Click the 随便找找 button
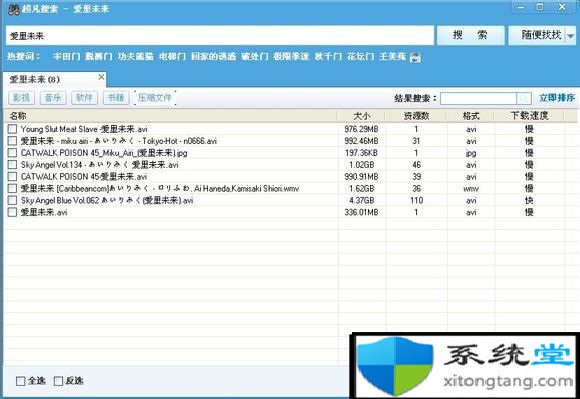580x399 pixels. coord(538,35)
